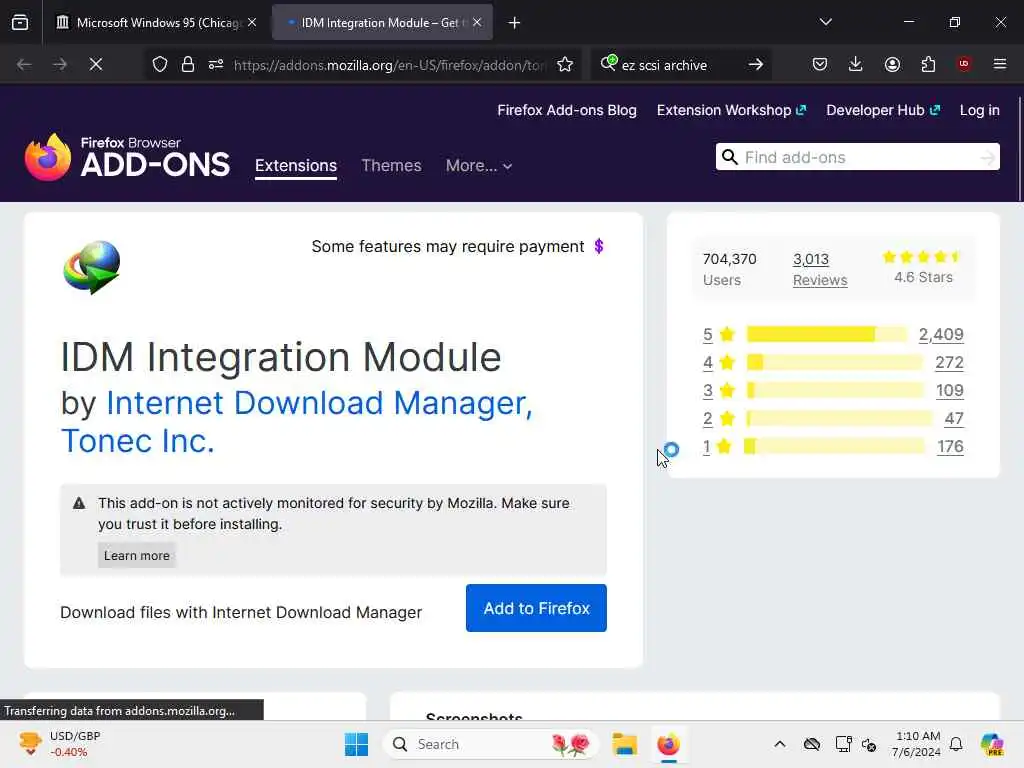Open site permissions icon in address bar

(216, 64)
